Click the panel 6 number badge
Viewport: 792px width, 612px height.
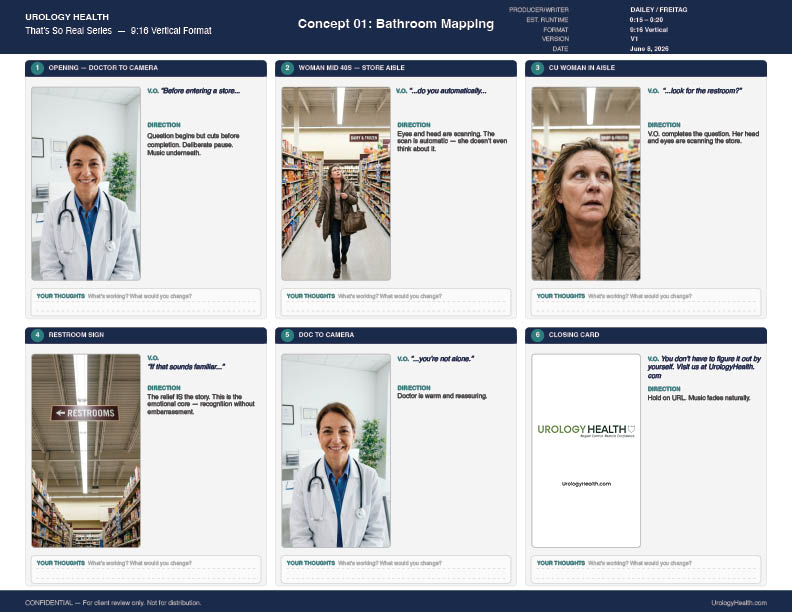537,335
